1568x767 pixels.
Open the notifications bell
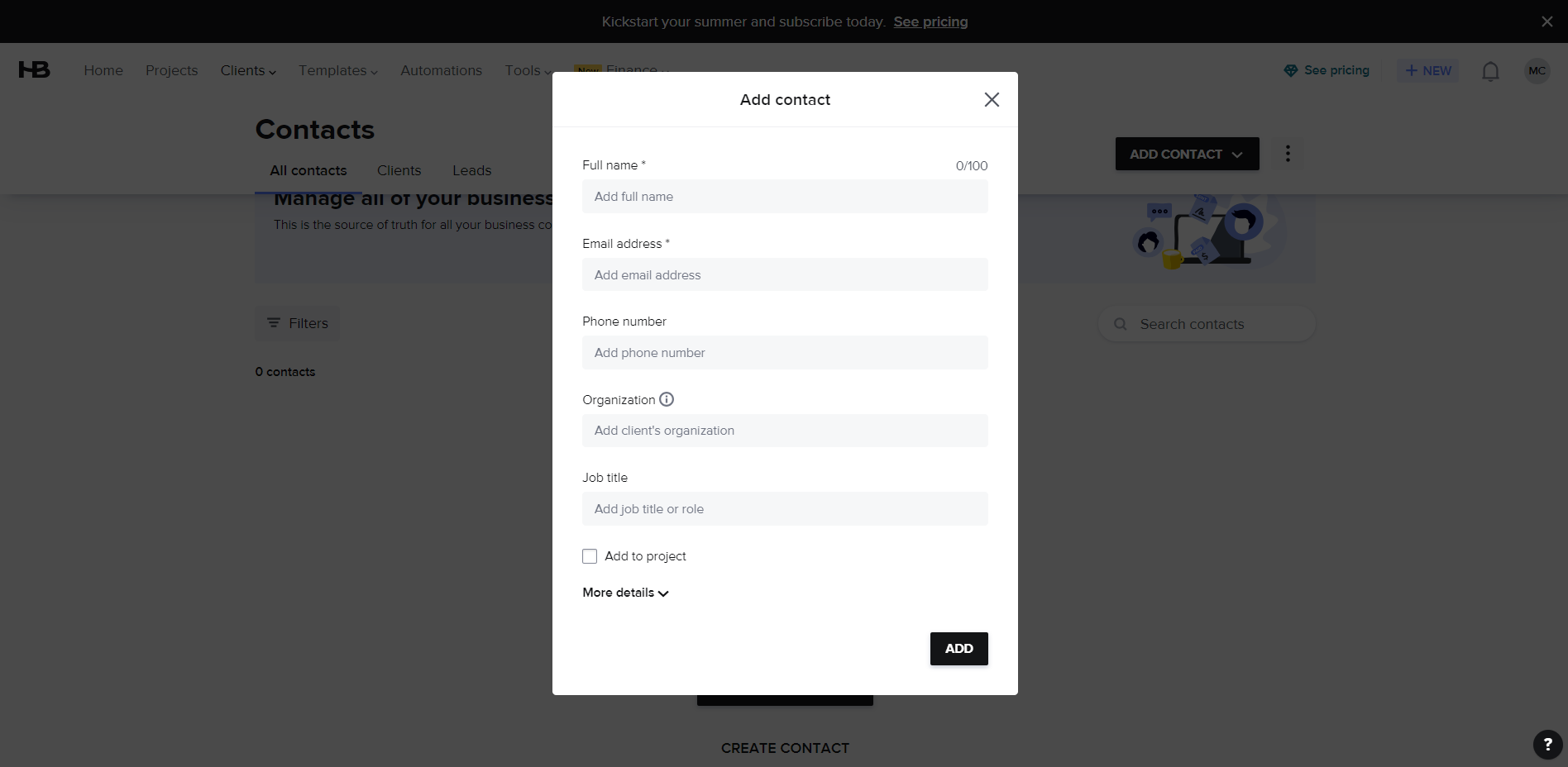pos(1489,71)
